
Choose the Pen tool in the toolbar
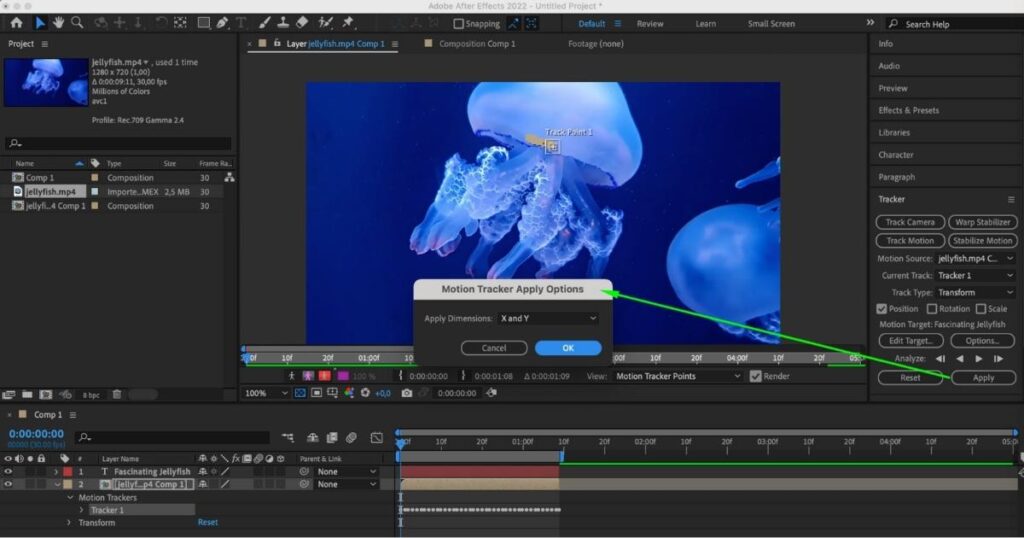[221, 23]
